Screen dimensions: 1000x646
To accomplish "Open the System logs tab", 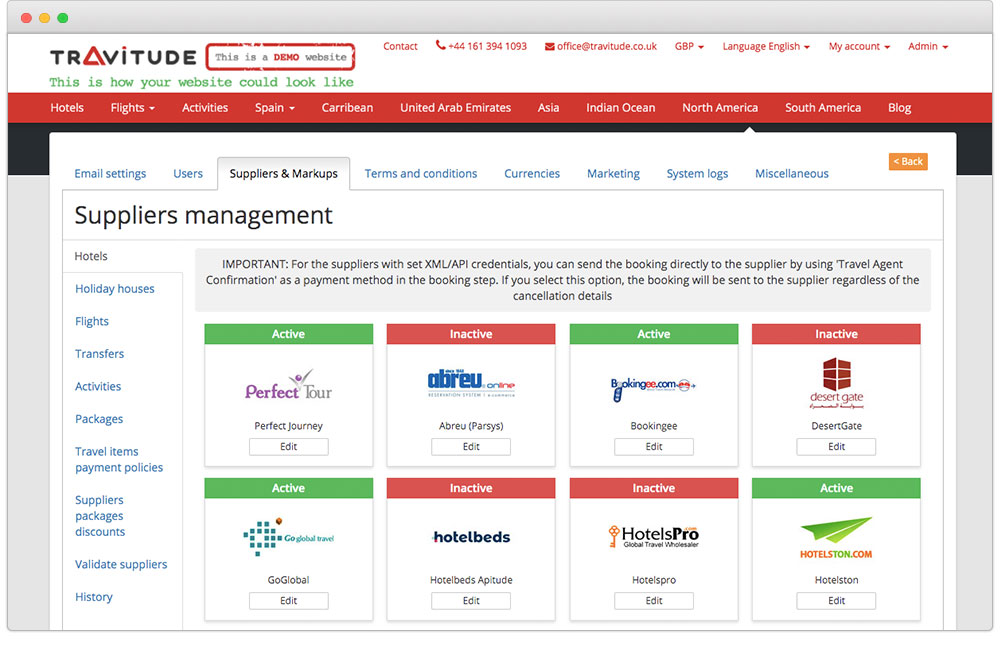I will [697, 173].
